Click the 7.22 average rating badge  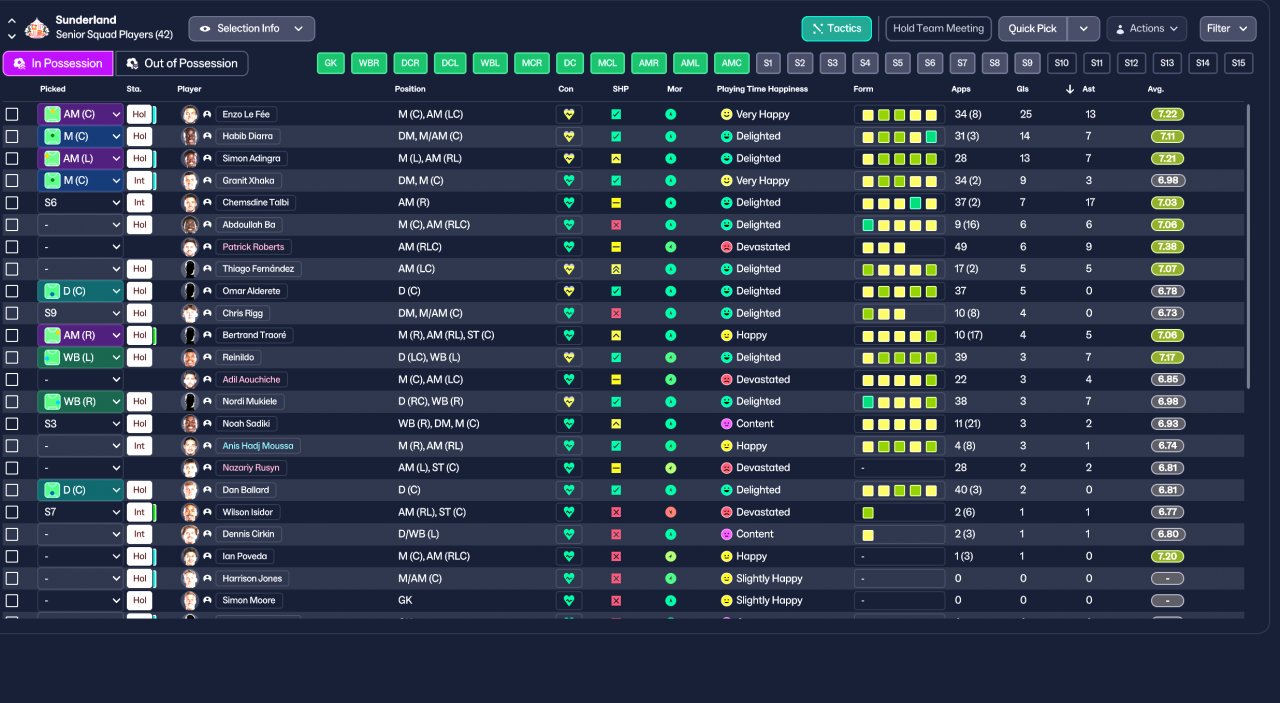coord(1167,114)
